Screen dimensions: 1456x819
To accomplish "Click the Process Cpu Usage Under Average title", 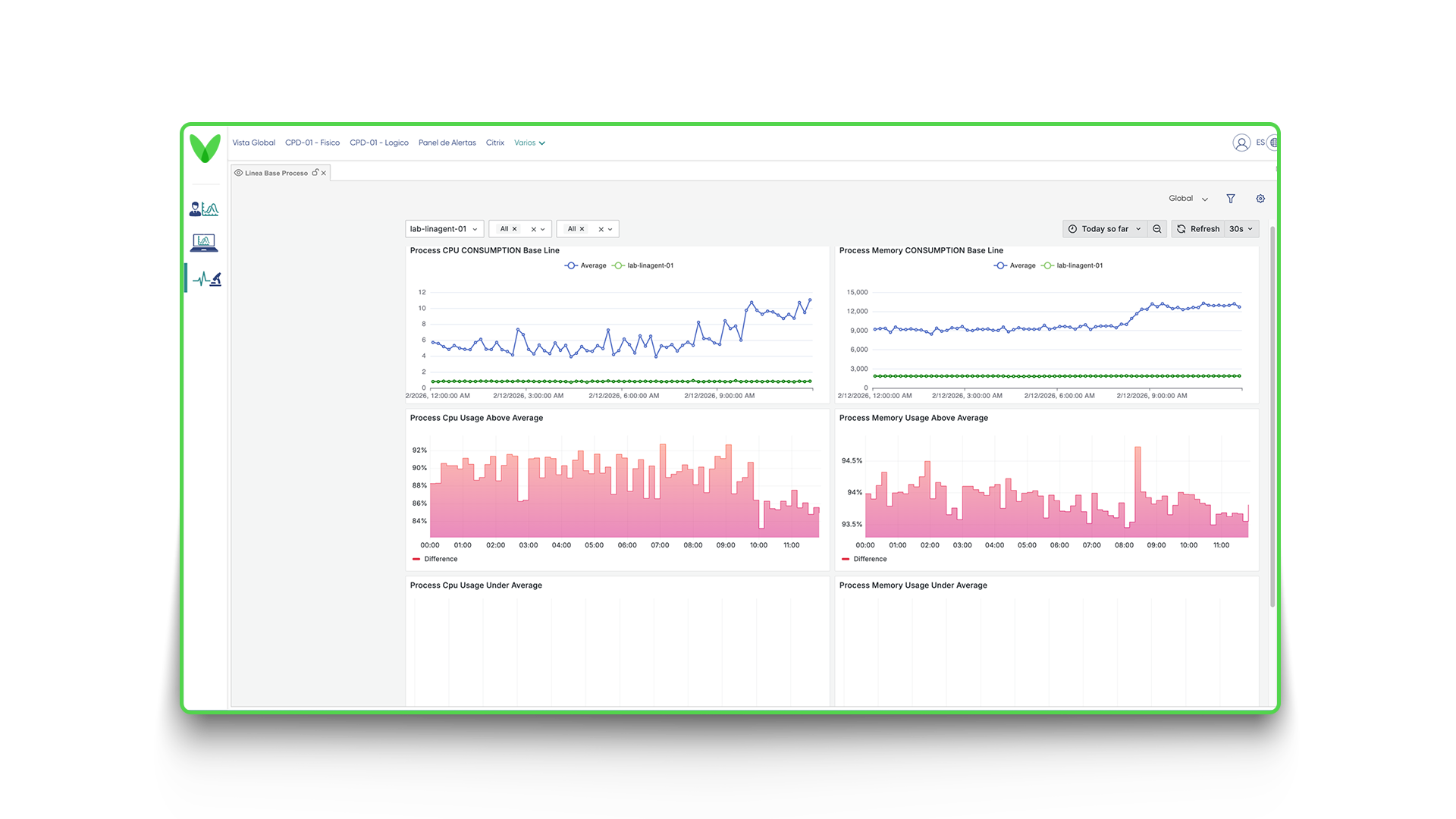I will coord(476,585).
